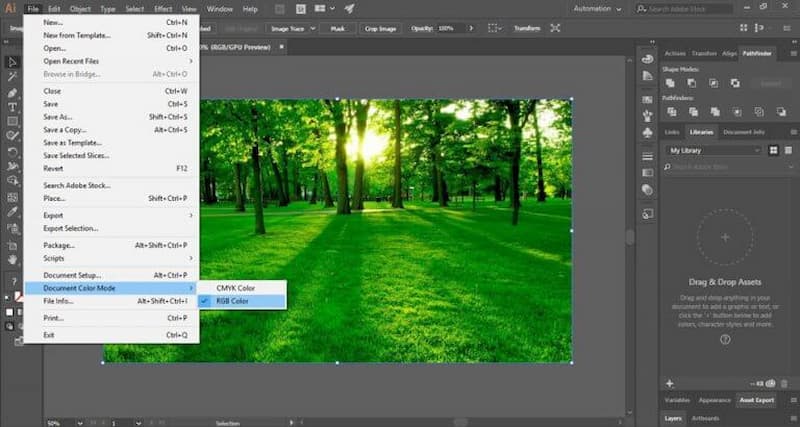Click the help question mark in Libraries panel
Viewport: 800px width, 427px height.
[725, 339]
